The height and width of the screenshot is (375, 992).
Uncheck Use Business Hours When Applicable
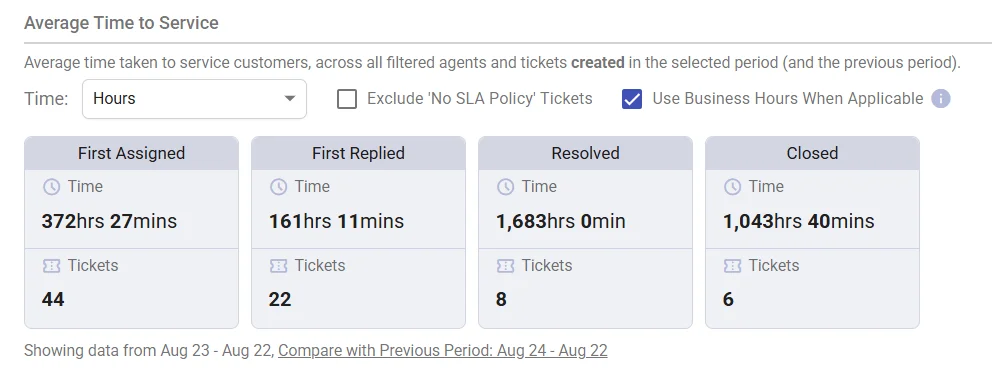click(x=632, y=99)
